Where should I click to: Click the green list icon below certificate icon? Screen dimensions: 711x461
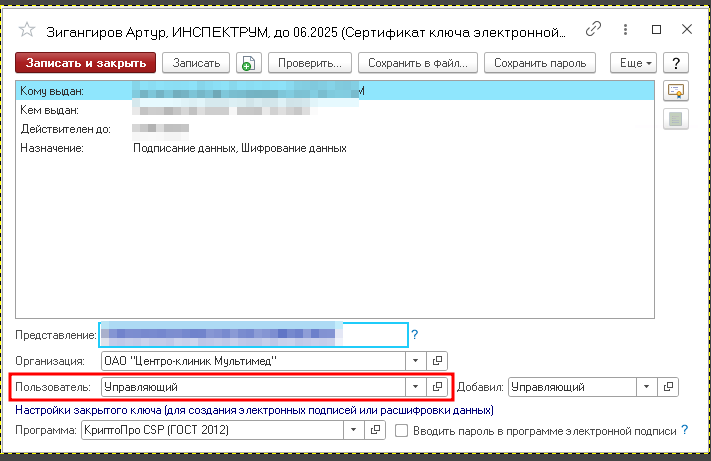click(676, 120)
